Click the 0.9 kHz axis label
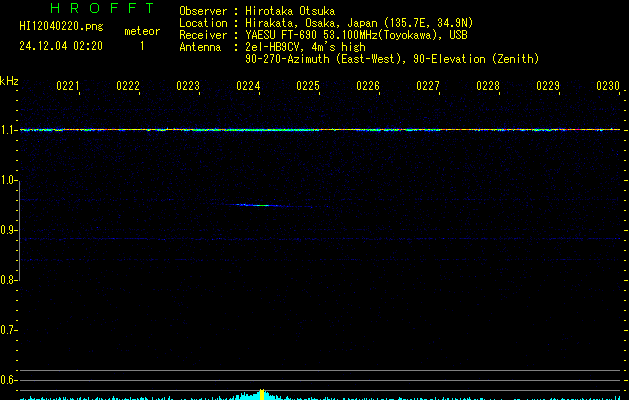 pos(7,230)
